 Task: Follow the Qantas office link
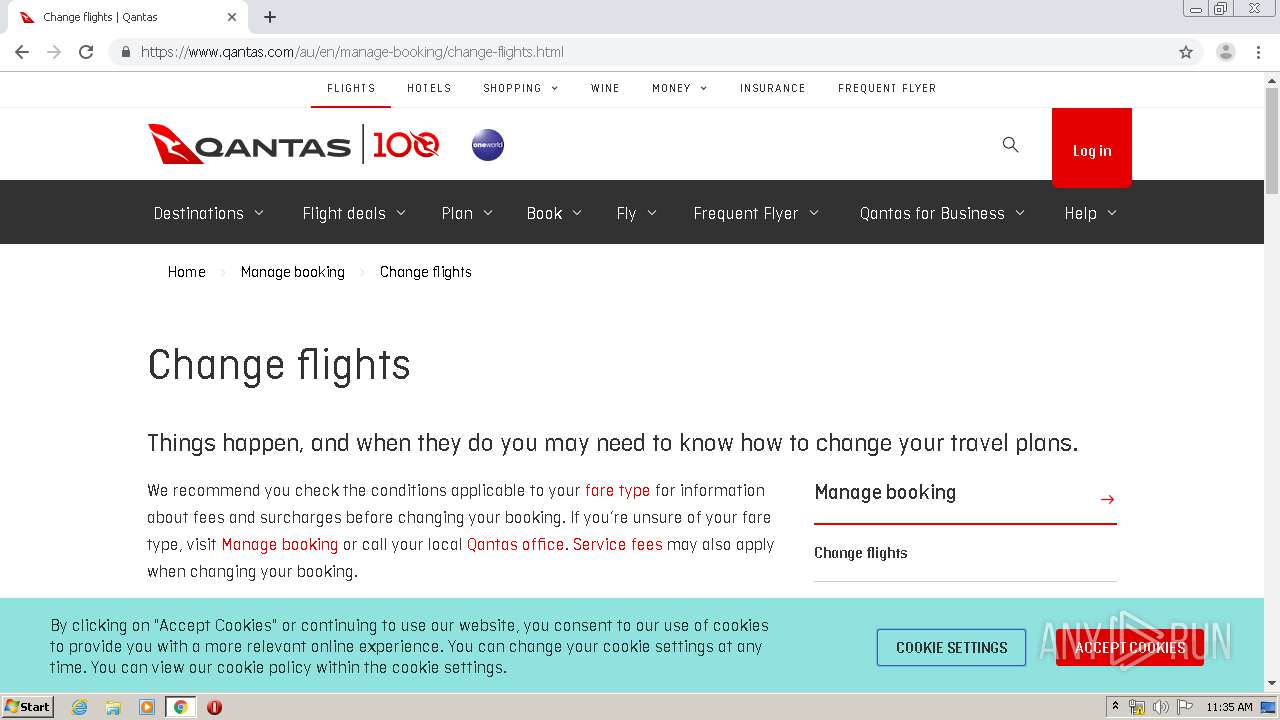pyautogui.click(x=515, y=545)
